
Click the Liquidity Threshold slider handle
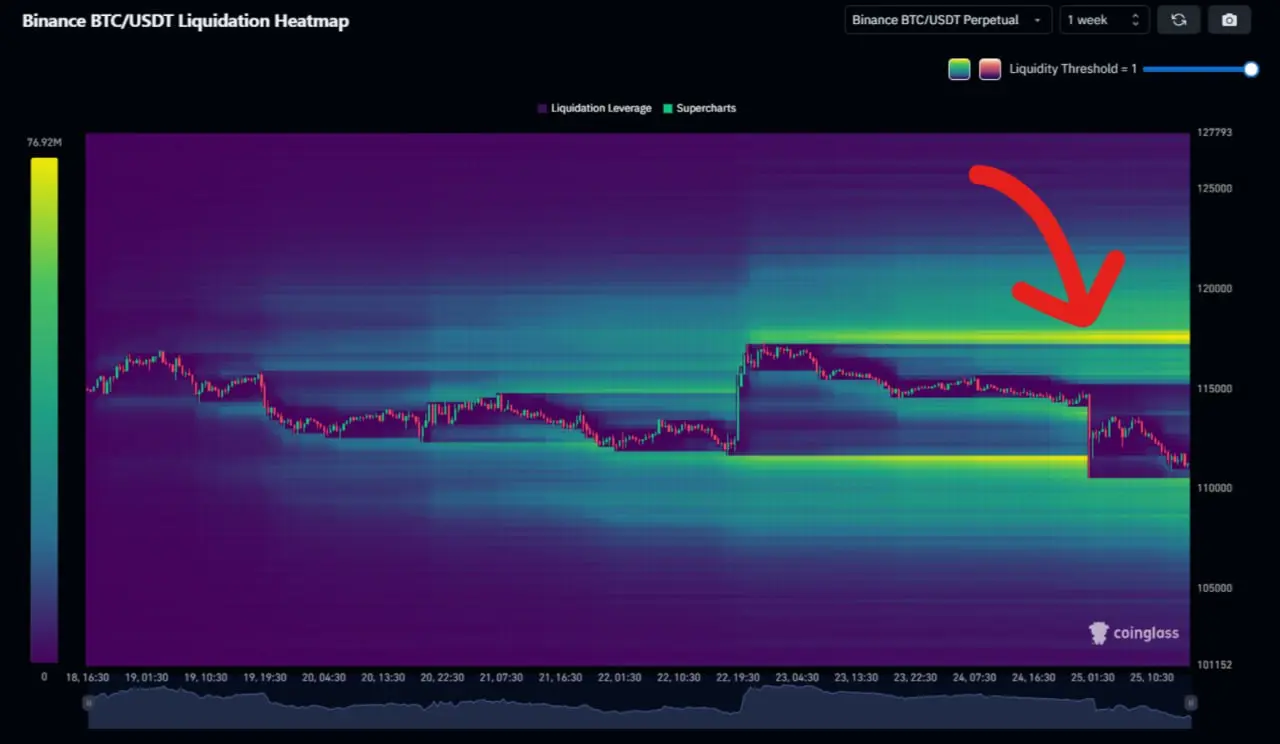pos(1250,69)
